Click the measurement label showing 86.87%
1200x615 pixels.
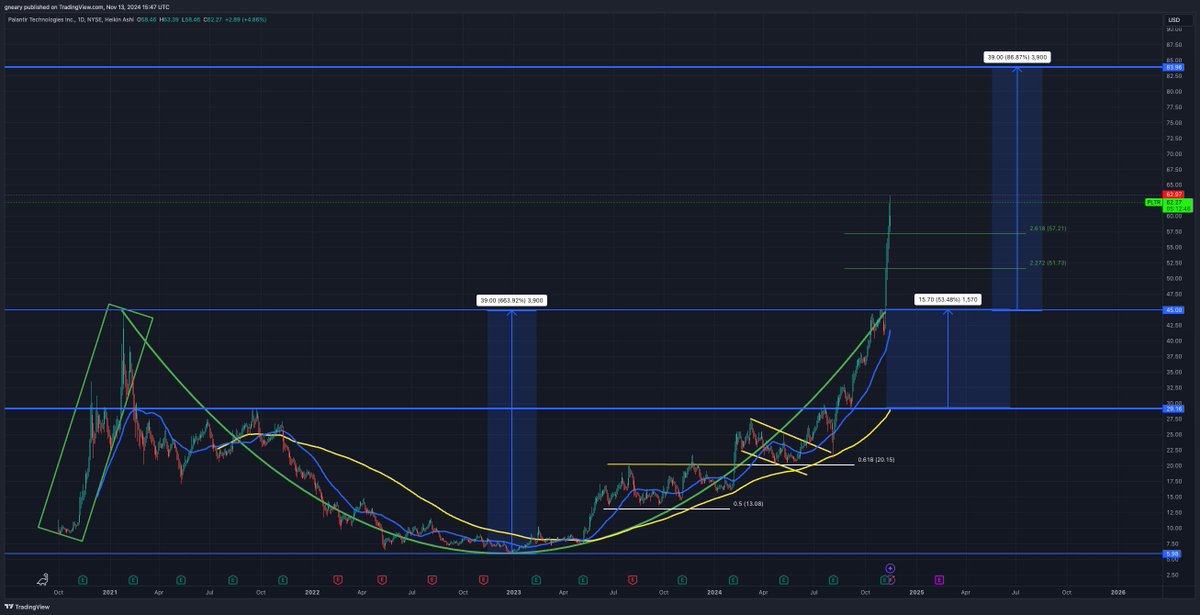[x=1017, y=58]
